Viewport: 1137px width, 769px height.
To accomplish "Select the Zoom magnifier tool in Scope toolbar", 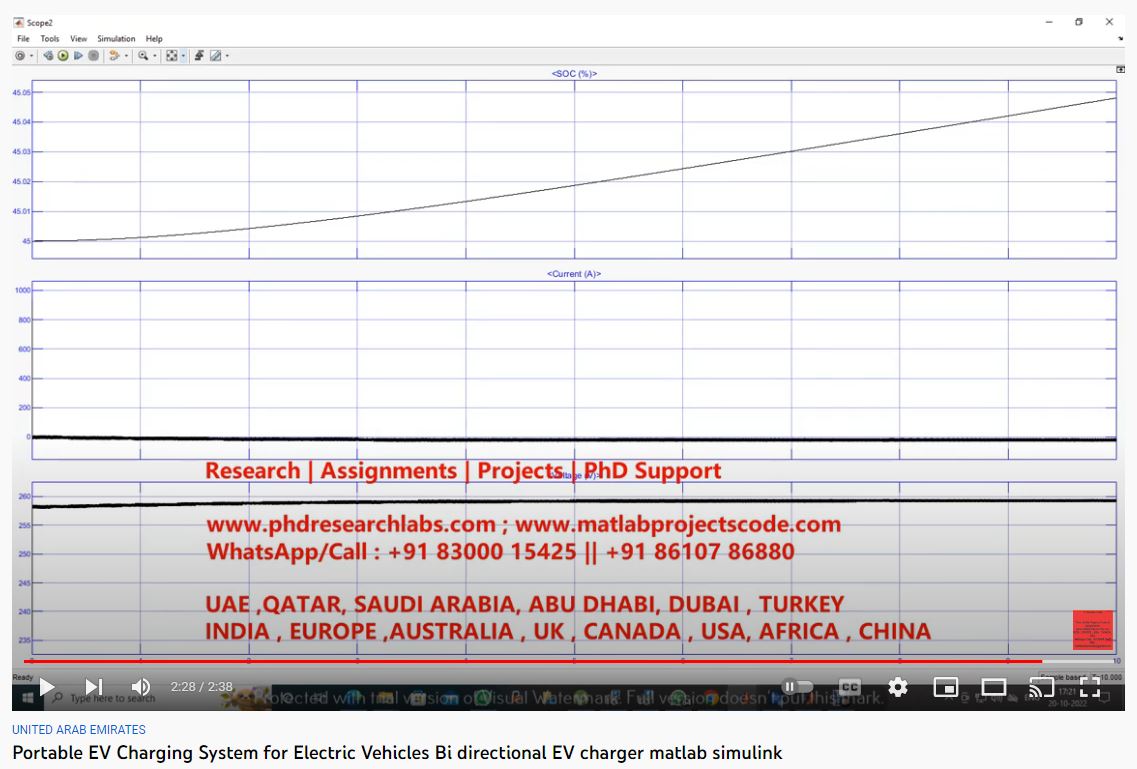I will pyautogui.click(x=143, y=56).
